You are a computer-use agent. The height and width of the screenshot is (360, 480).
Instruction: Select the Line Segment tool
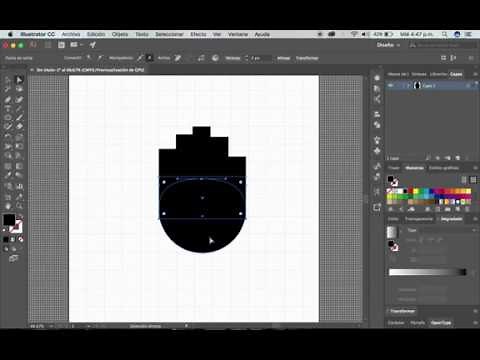point(19,109)
